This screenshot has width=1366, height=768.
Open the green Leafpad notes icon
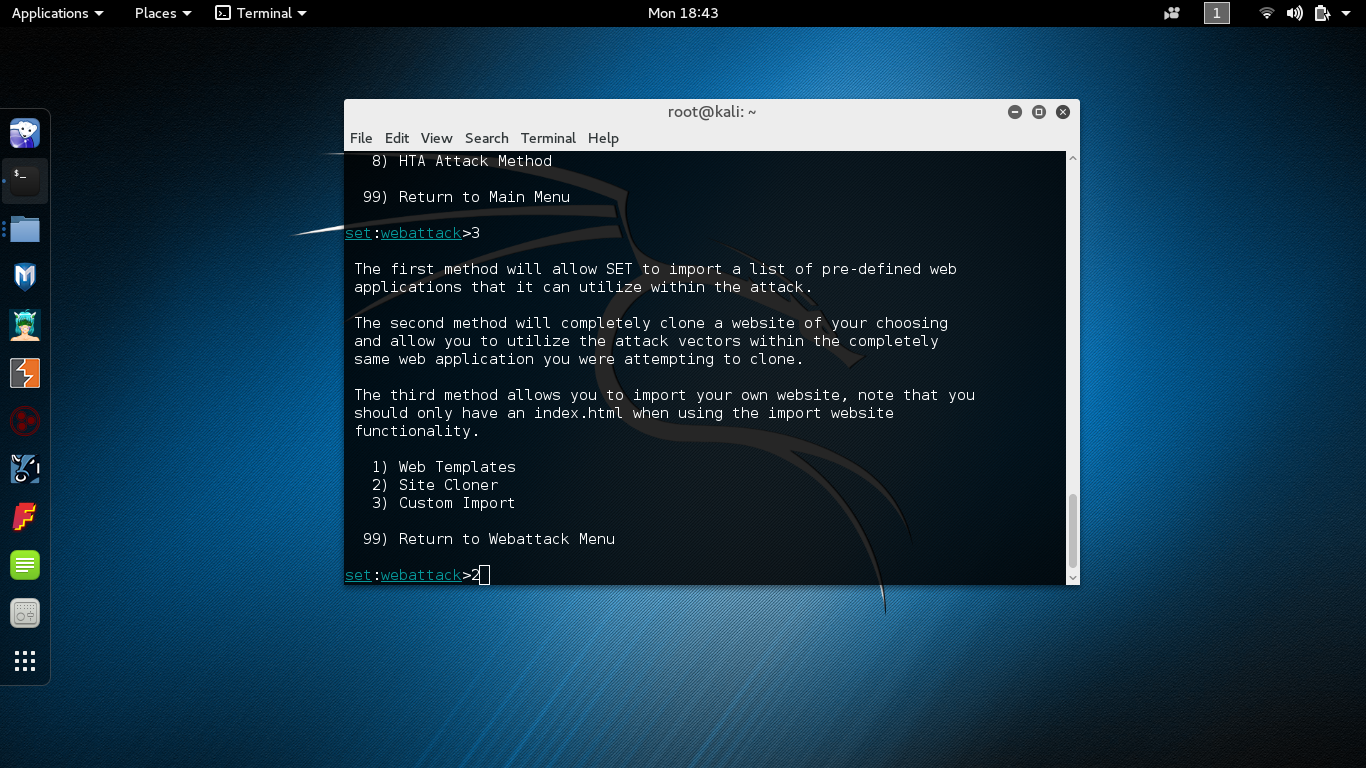[x=25, y=565]
